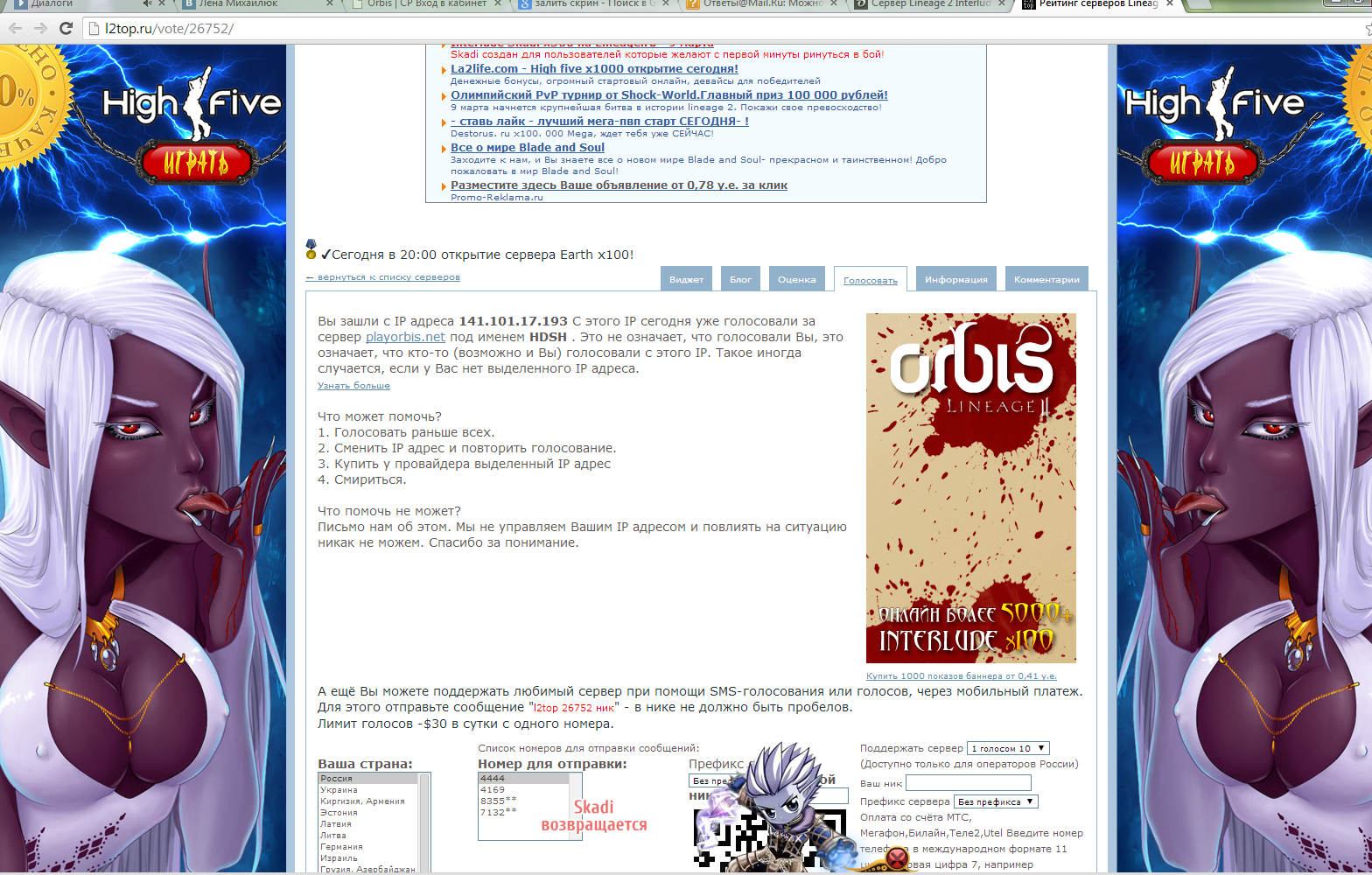This screenshot has height=875, width=1372.
Task: Close the Диалоги browser tab
Action: tap(161, 3)
